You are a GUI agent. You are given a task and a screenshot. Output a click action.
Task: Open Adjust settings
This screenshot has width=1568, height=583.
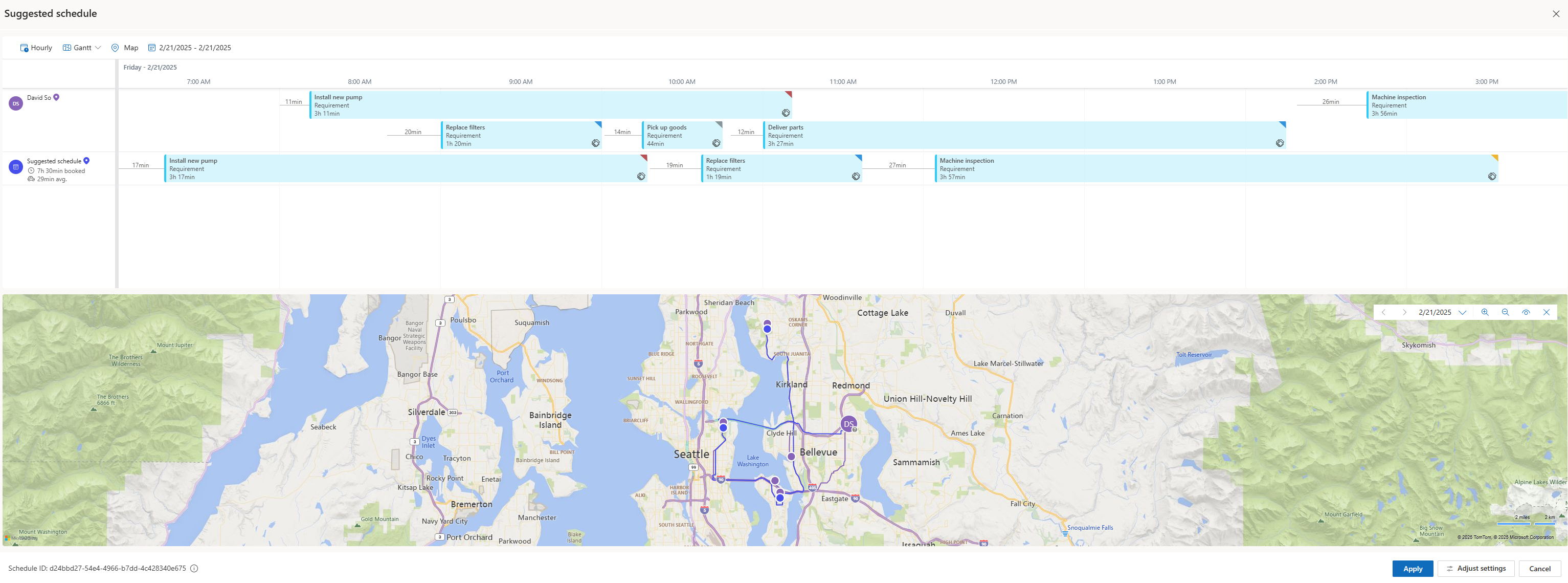point(1475,568)
